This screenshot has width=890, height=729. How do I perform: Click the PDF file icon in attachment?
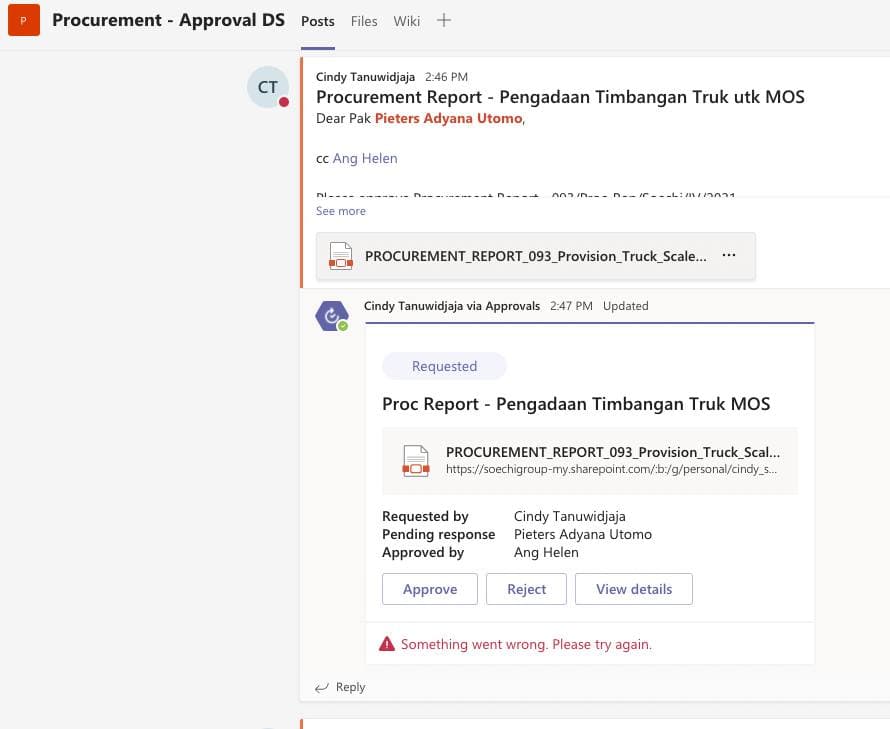click(x=341, y=256)
